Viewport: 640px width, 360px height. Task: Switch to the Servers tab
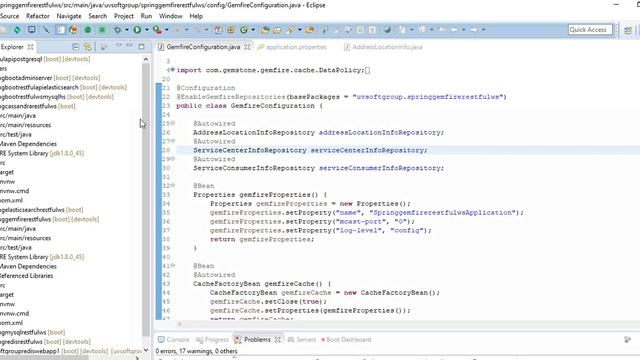click(x=302, y=340)
